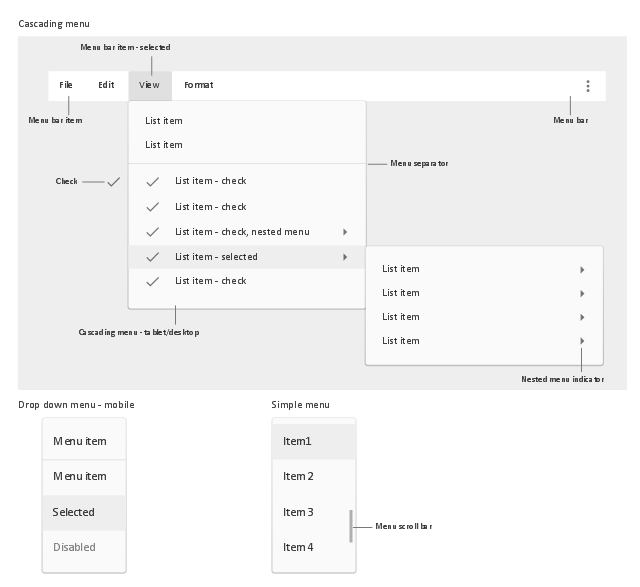This screenshot has height=587, width=640.
Task: Open the File menu
Action: click(x=66, y=85)
